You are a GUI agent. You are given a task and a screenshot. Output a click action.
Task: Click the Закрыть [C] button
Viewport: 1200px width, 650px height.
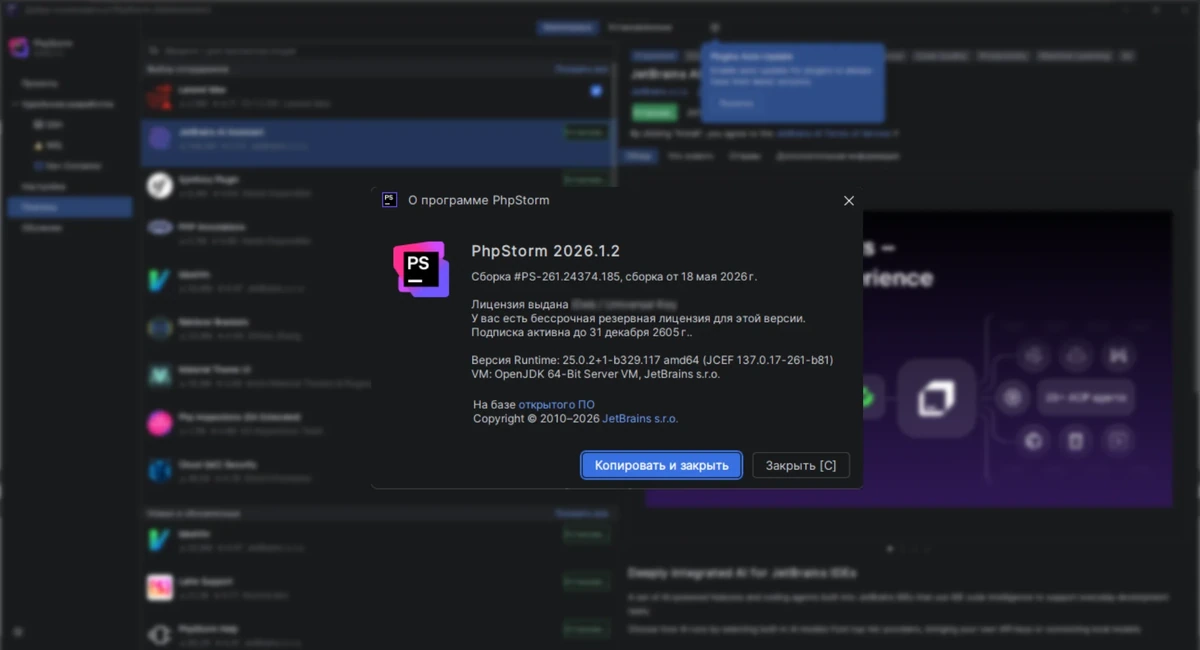tap(801, 465)
